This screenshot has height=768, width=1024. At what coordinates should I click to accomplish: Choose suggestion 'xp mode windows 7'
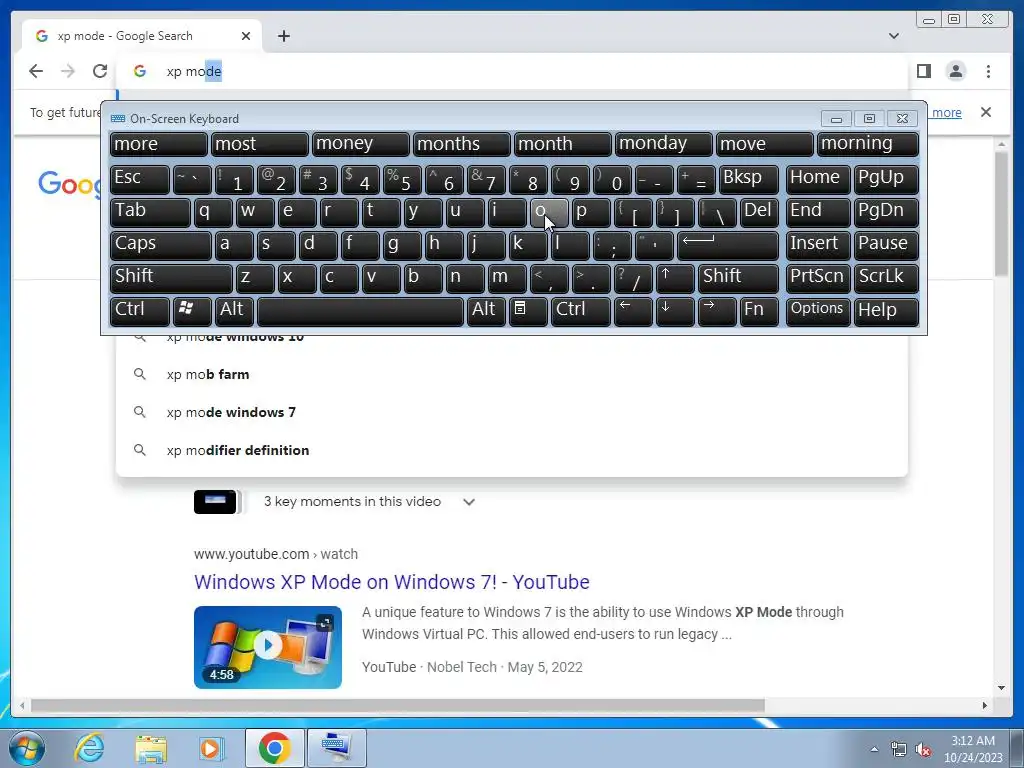pos(511,412)
